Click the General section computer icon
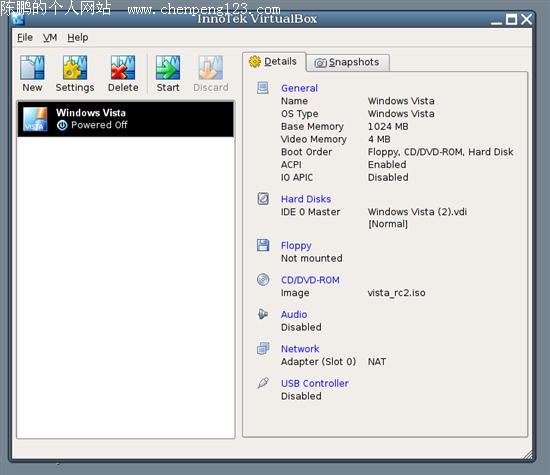 click(263, 88)
